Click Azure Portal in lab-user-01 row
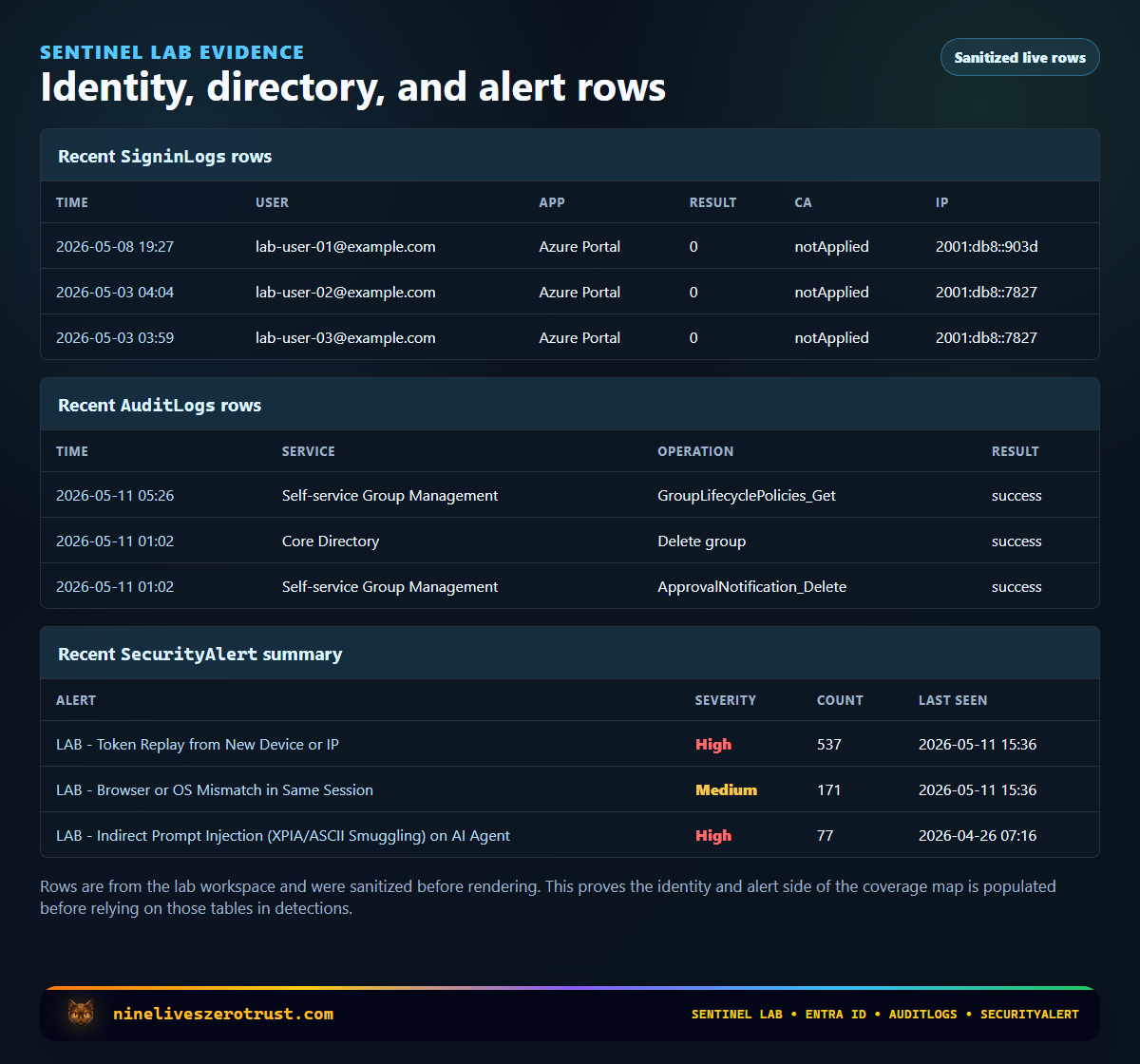 click(x=579, y=246)
